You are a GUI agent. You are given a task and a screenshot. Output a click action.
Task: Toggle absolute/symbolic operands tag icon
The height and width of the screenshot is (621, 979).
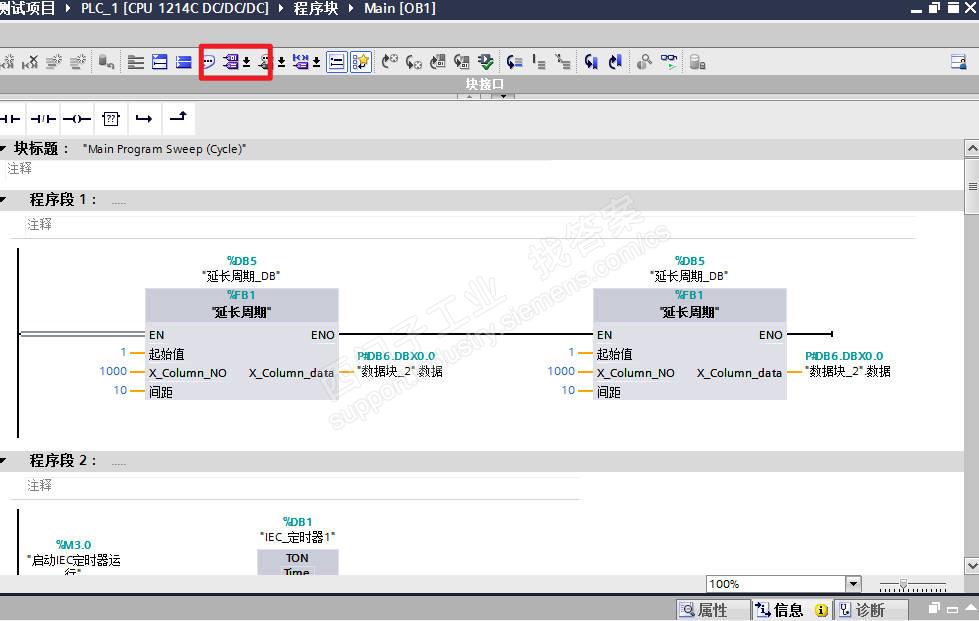click(231, 62)
